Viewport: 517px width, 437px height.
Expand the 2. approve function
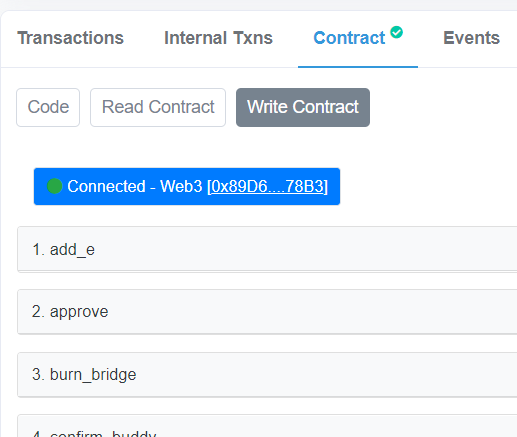click(x=267, y=312)
